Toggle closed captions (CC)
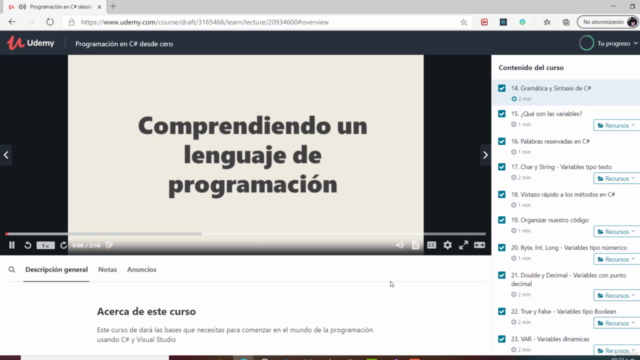640x360 pixels. [431, 245]
